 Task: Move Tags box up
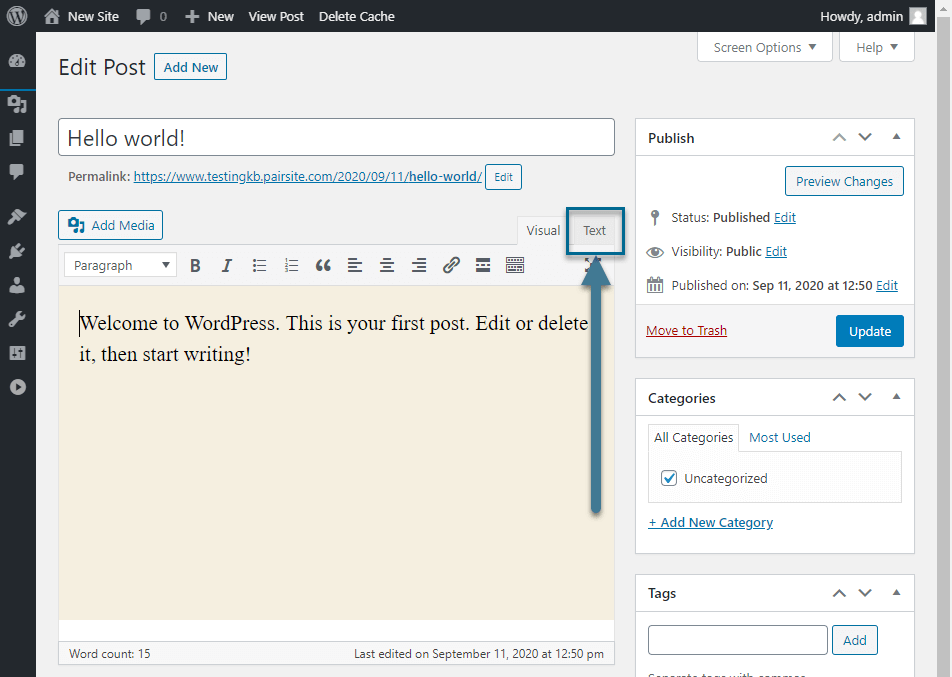[839, 593]
